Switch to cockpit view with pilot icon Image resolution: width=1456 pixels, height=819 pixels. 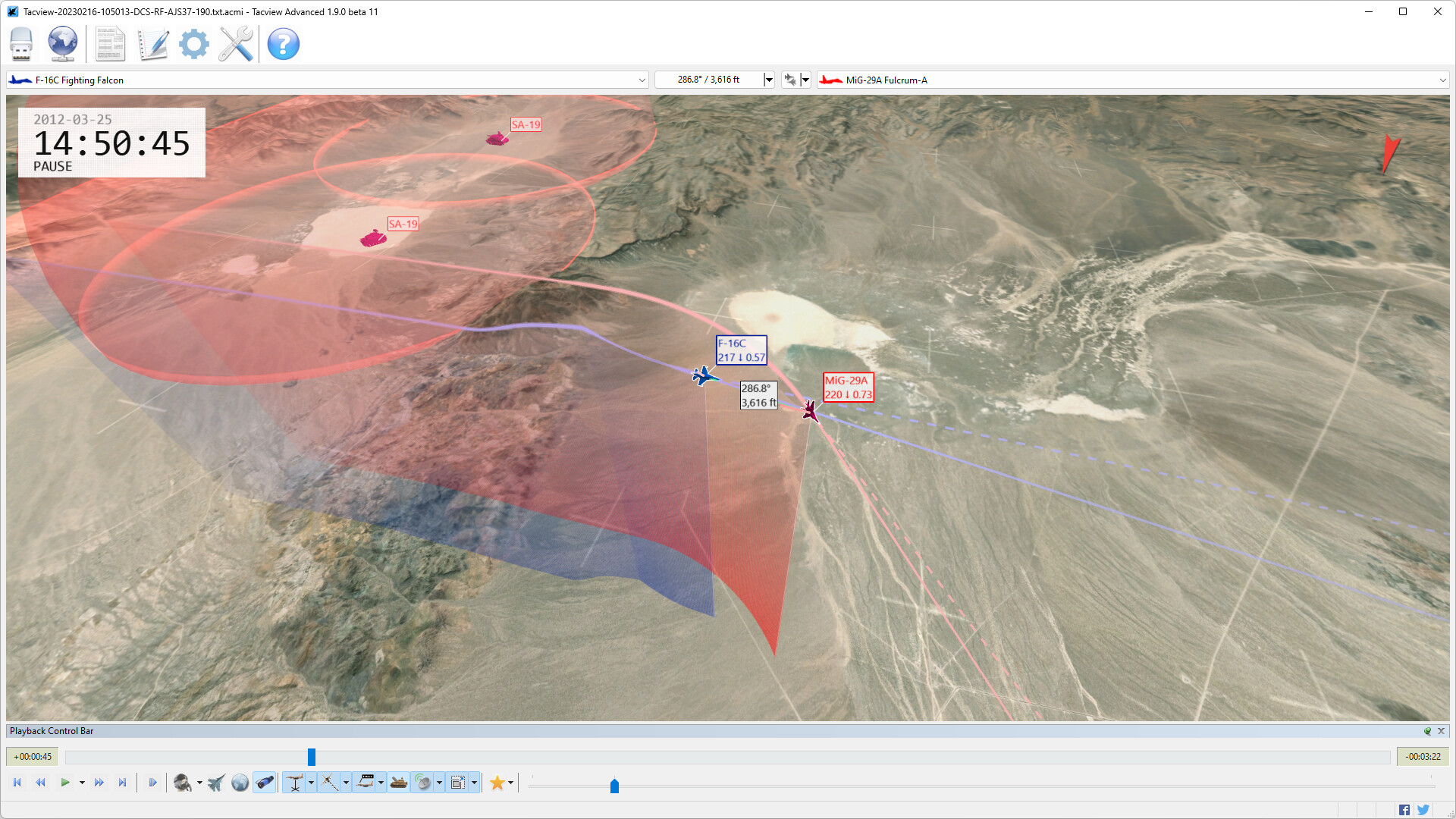click(x=182, y=782)
